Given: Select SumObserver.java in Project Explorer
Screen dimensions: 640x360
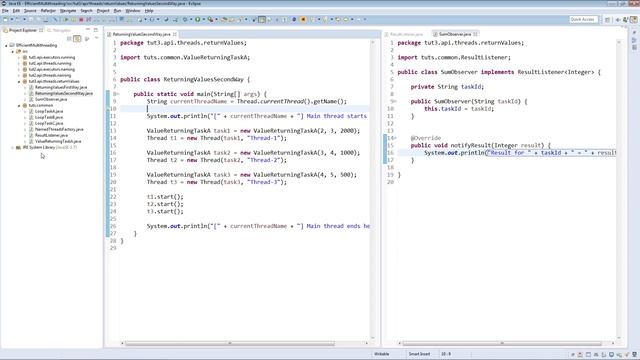Looking at the screenshot, I should (x=51, y=99).
